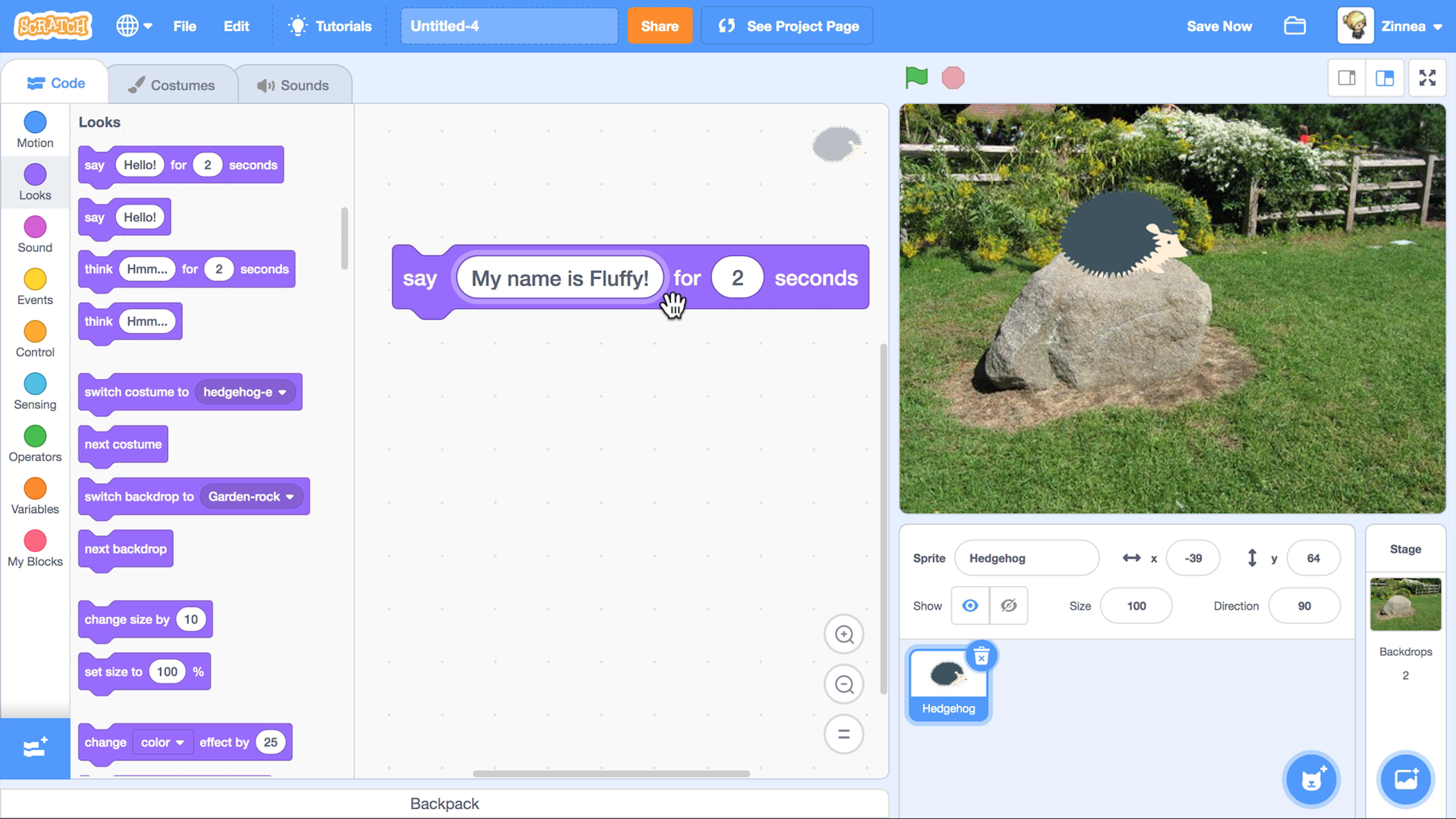
Task: Zoom in on the code workspace
Action: [x=844, y=635]
